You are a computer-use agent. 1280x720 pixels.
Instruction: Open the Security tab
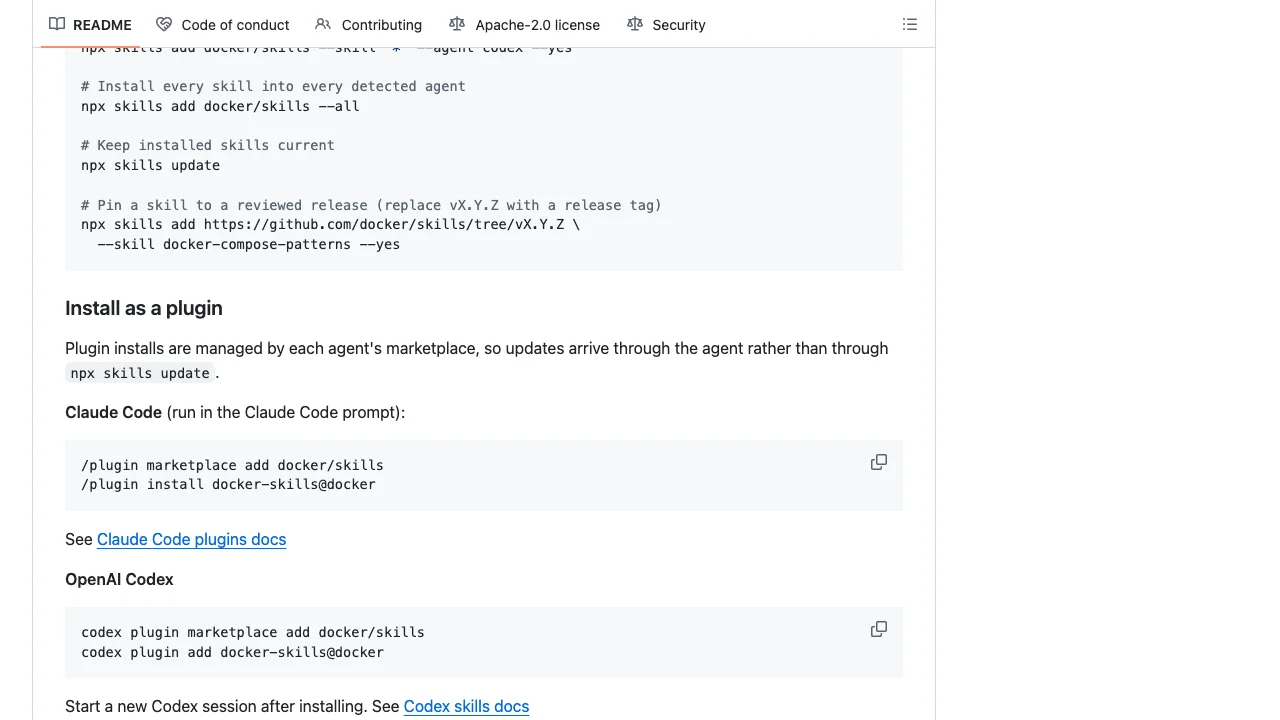666,24
